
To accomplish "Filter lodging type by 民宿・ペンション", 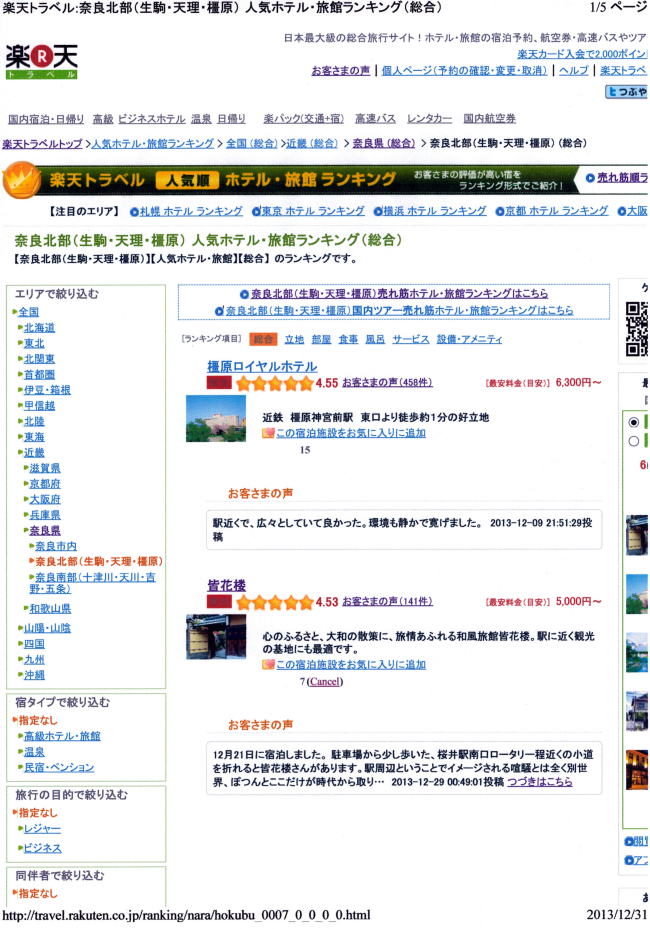I will point(59,768).
